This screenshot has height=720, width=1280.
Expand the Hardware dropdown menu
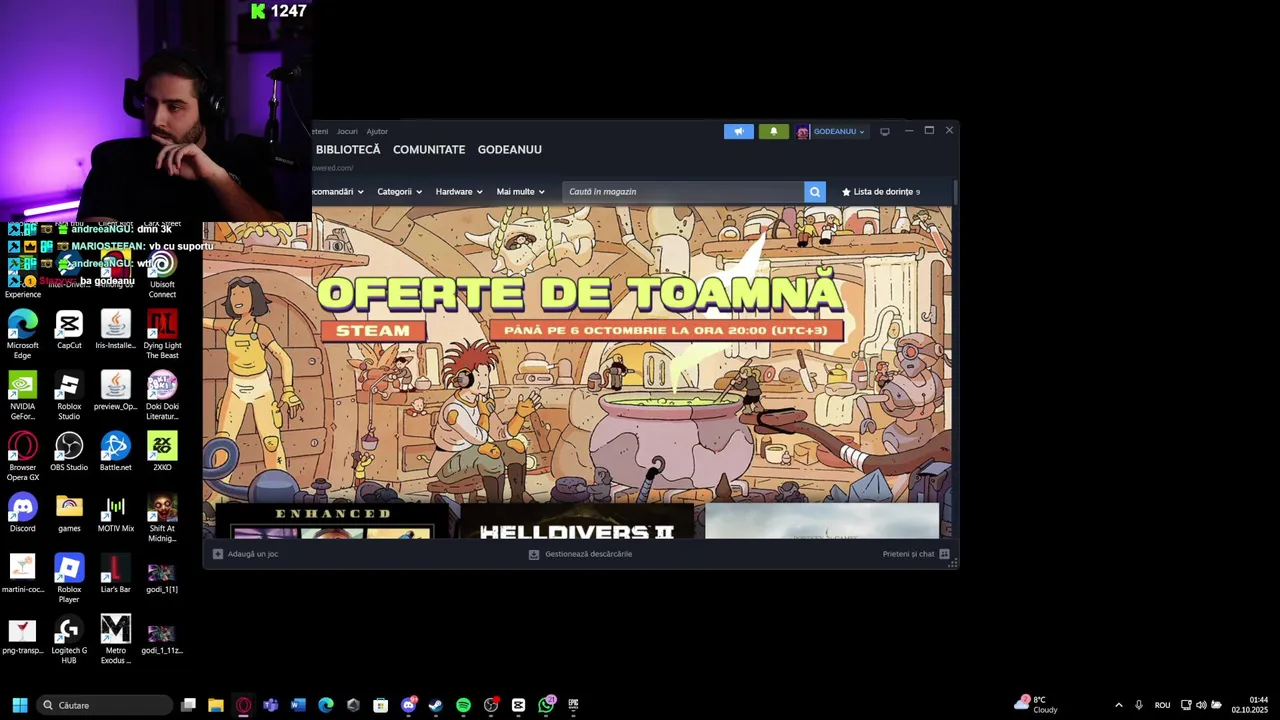[x=459, y=192]
